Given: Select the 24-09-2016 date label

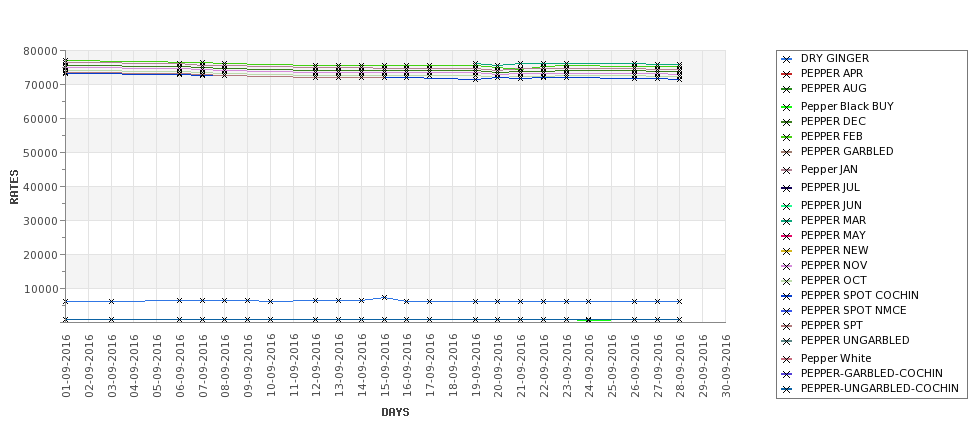Looking at the screenshot, I should [589, 366].
